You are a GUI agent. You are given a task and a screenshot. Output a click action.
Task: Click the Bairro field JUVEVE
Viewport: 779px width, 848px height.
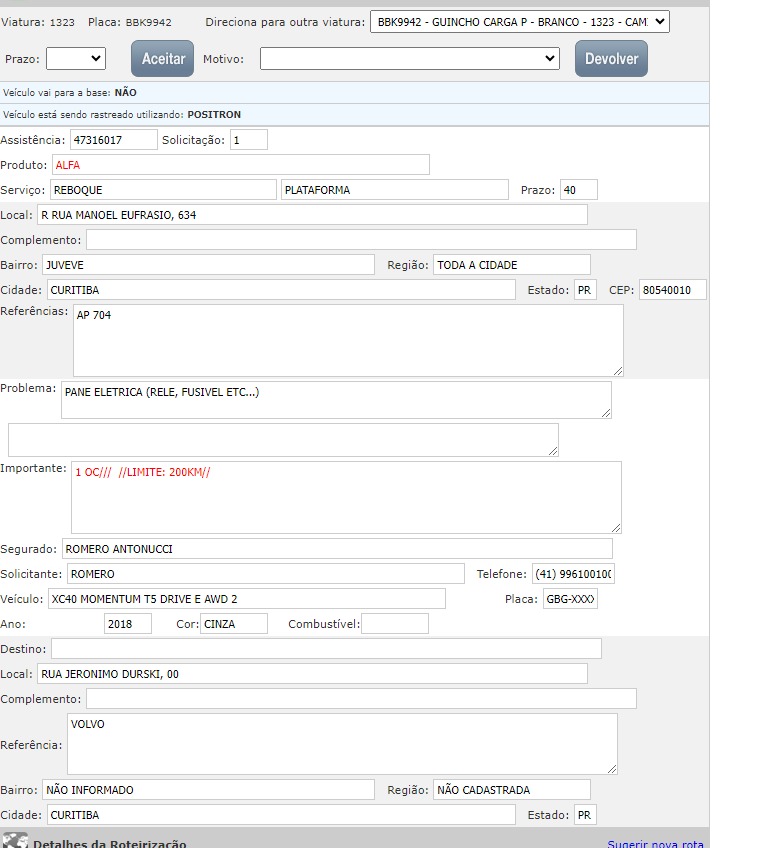(208, 265)
